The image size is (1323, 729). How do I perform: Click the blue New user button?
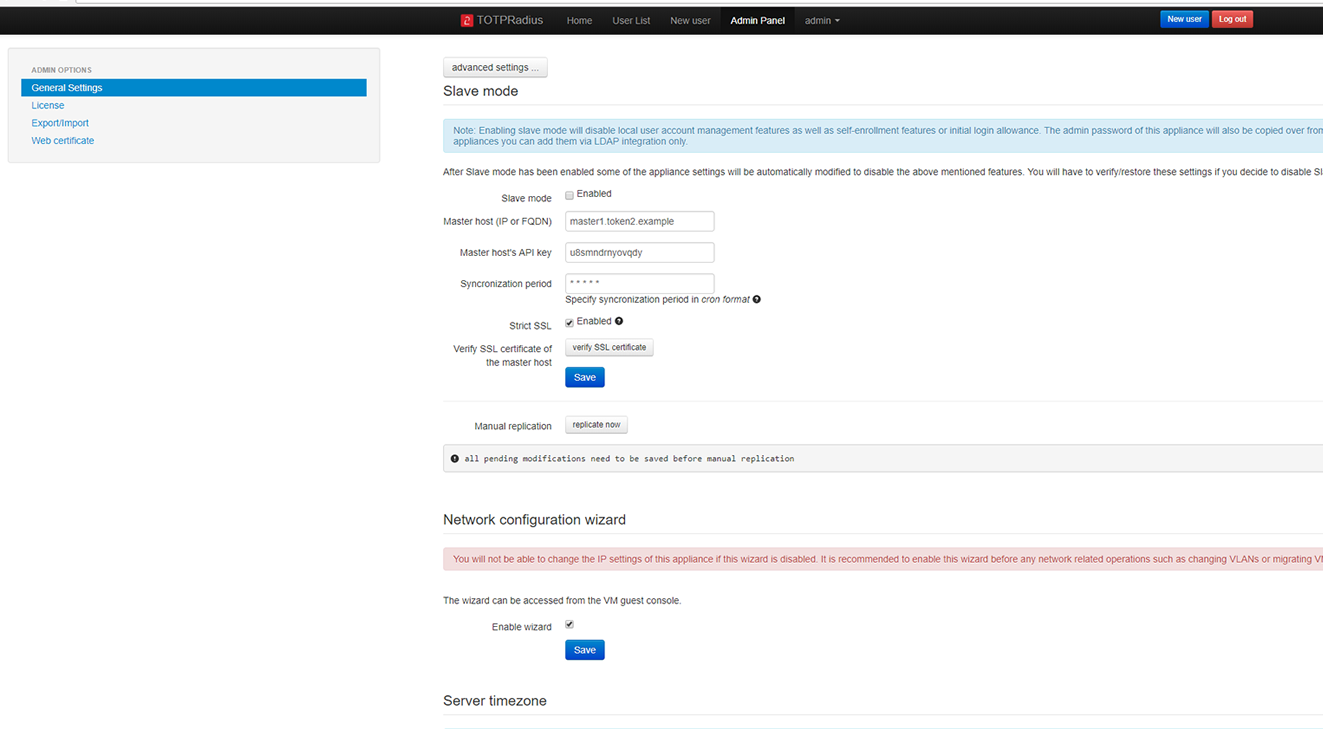tap(1184, 18)
